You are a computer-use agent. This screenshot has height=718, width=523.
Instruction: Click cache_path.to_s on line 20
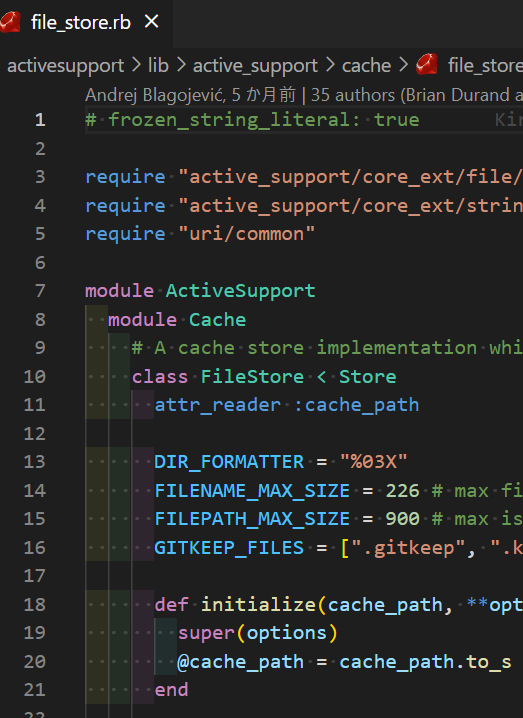pyautogui.click(x=425, y=662)
